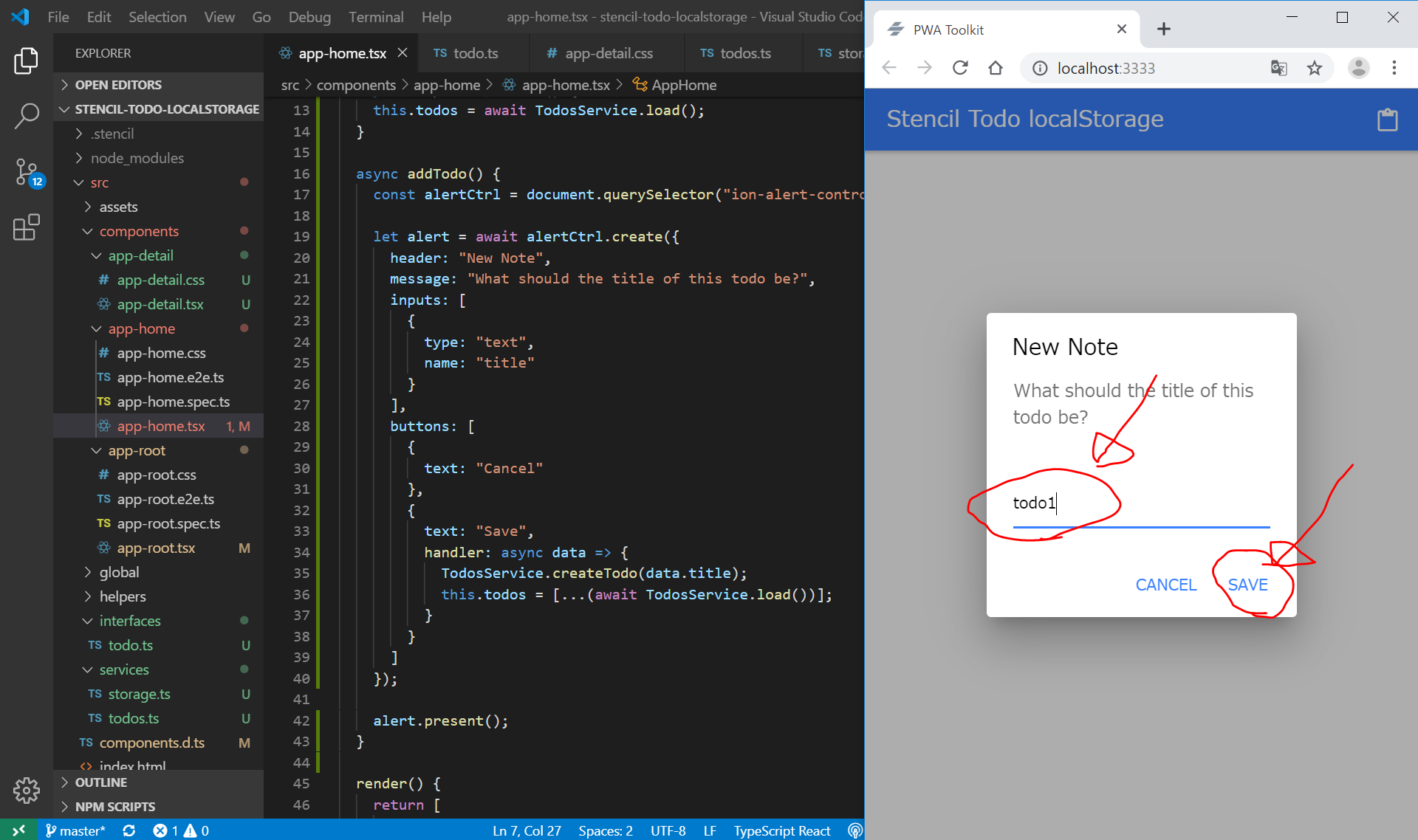This screenshot has width=1418, height=840.
Task: Close the PWA Toolkit tab
Action: [x=1122, y=29]
